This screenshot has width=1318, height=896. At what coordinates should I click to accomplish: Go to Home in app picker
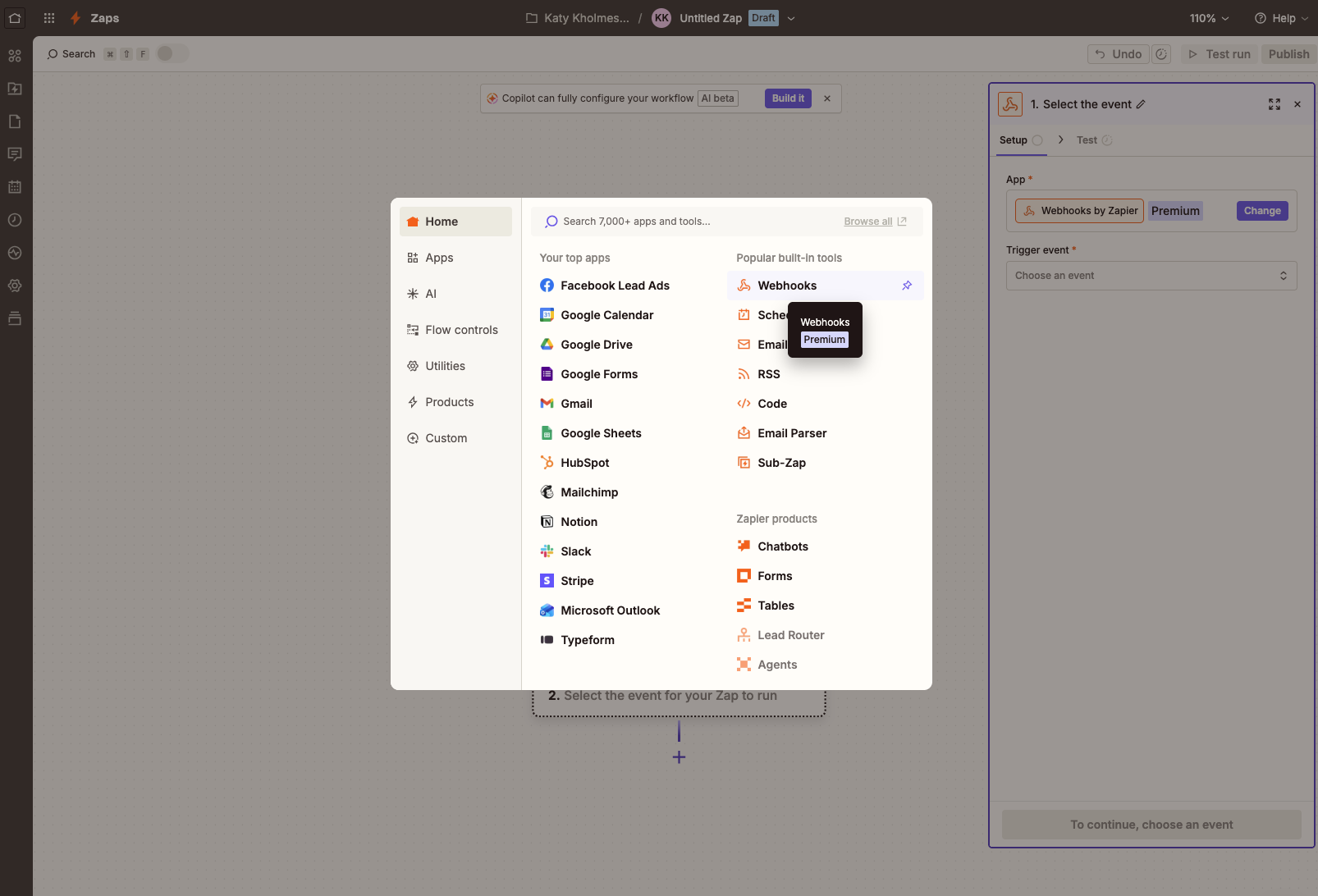[455, 222]
